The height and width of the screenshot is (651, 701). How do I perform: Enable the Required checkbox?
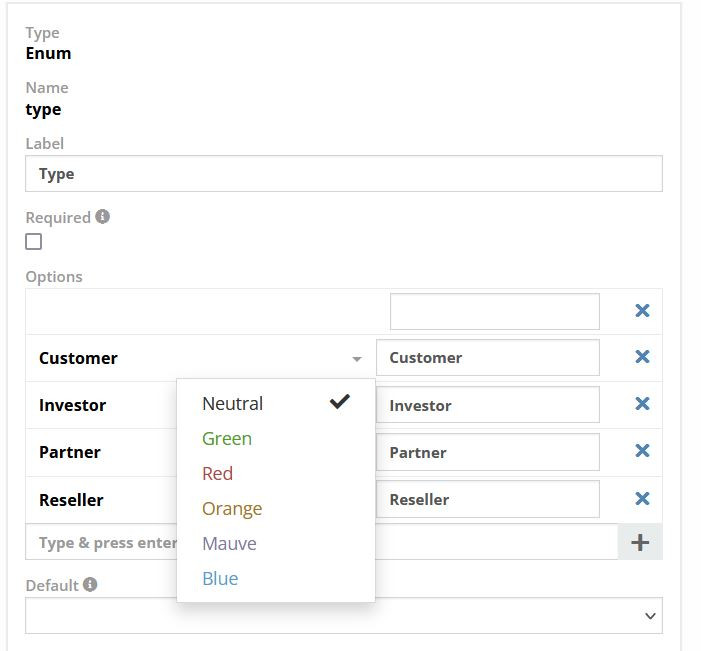point(34,241)
